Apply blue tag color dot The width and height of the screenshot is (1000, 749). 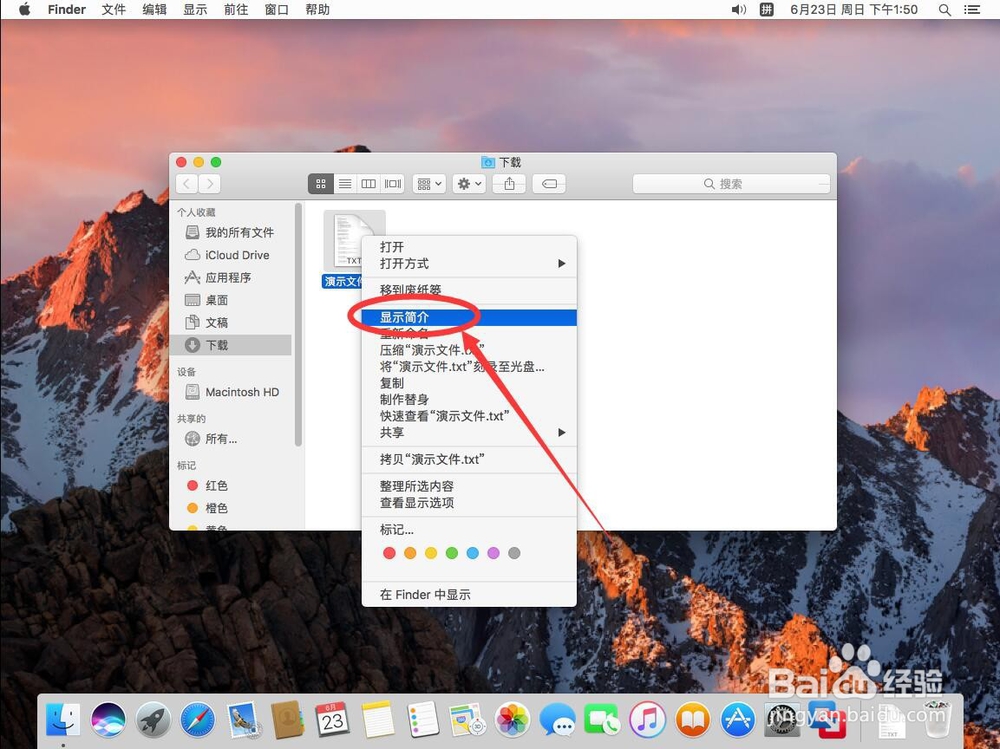pyautogui.click(x=473, y=553)
